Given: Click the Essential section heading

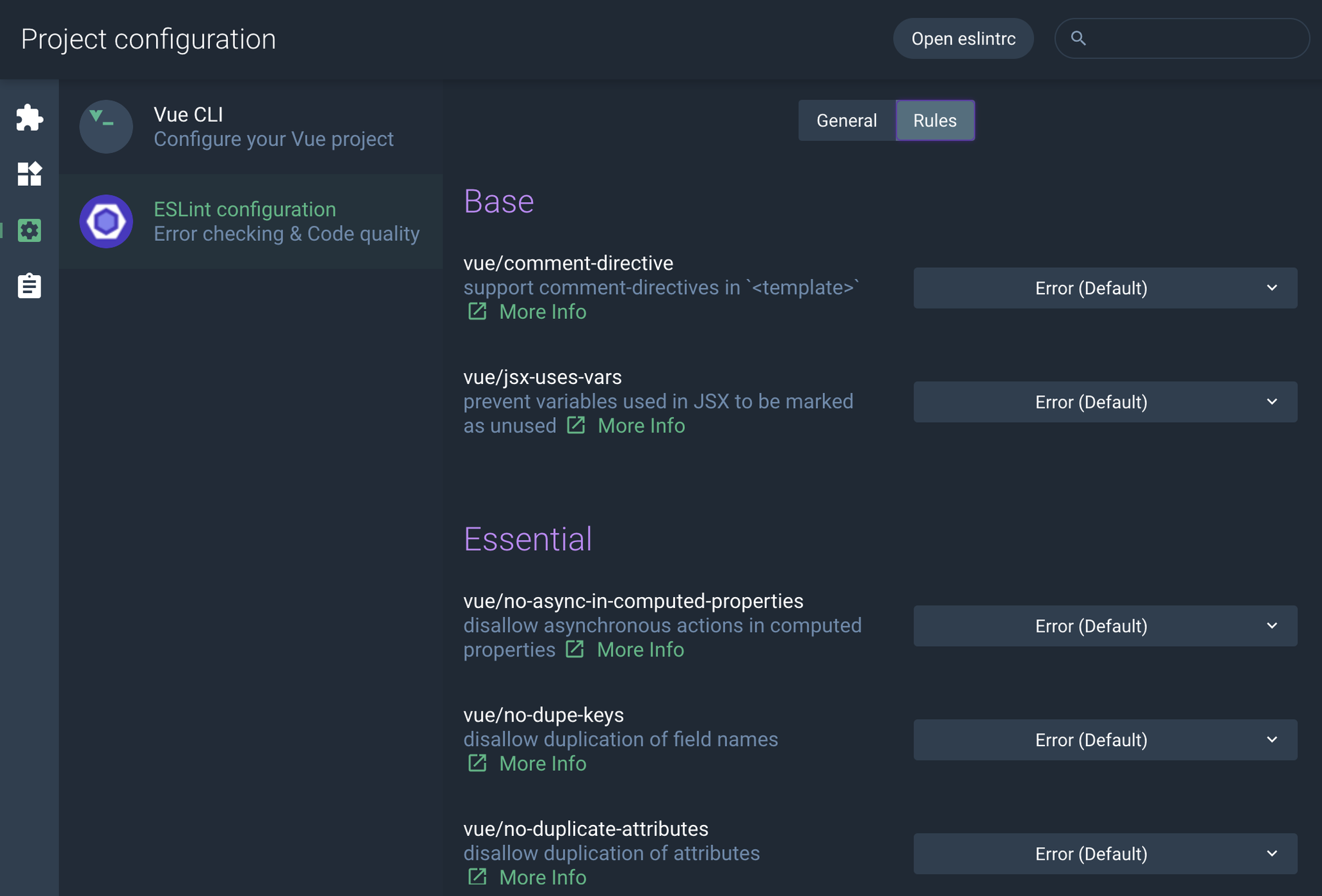Looking at the screenshot, I should pos(528,538).
